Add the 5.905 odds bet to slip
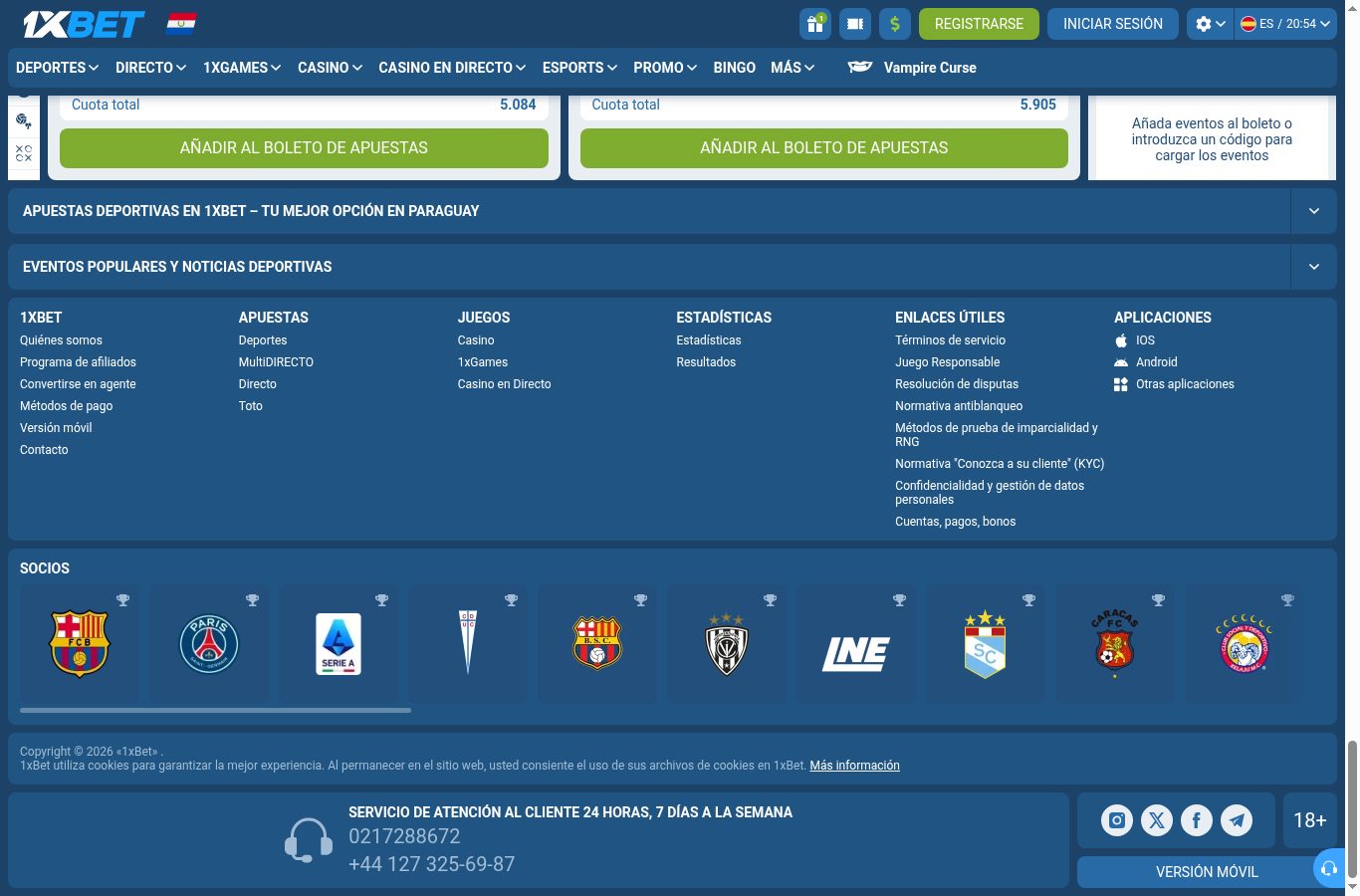Image resolution: width=1360 pixels, height=896 pixels. (x=824, y=147)
